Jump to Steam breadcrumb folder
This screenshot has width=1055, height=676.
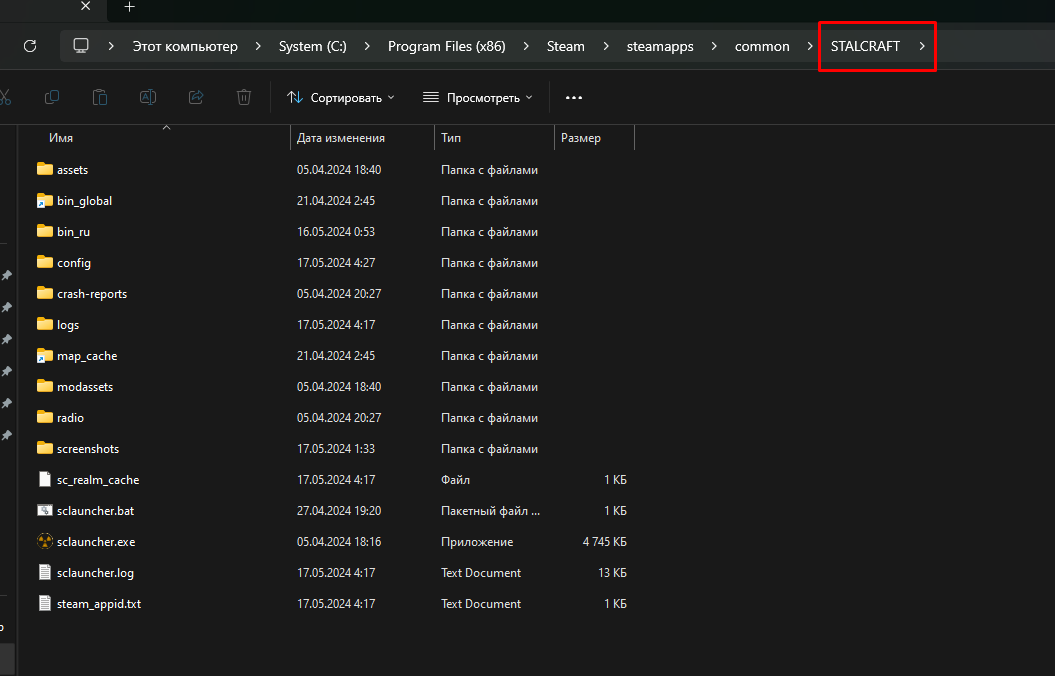pos(565,46)
